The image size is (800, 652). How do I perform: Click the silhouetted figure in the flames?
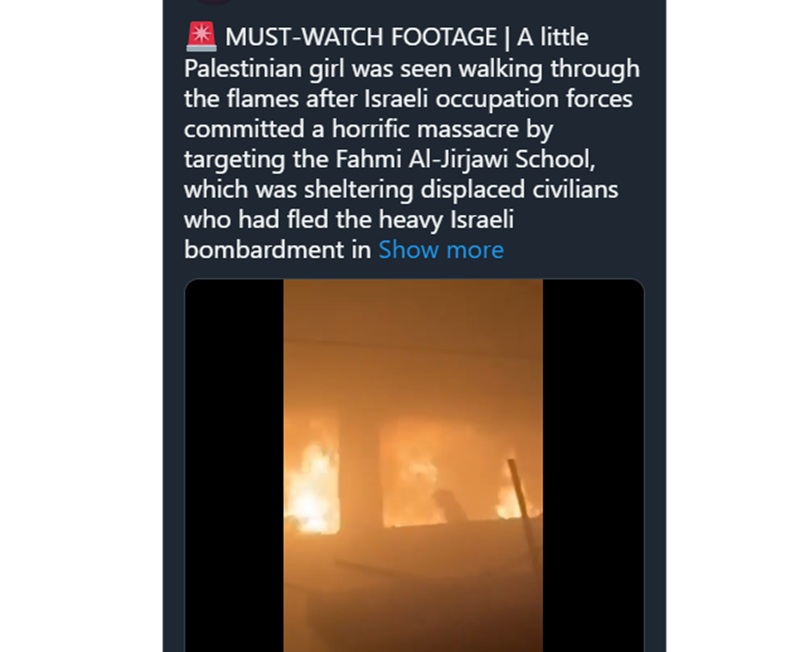[448, 506]
